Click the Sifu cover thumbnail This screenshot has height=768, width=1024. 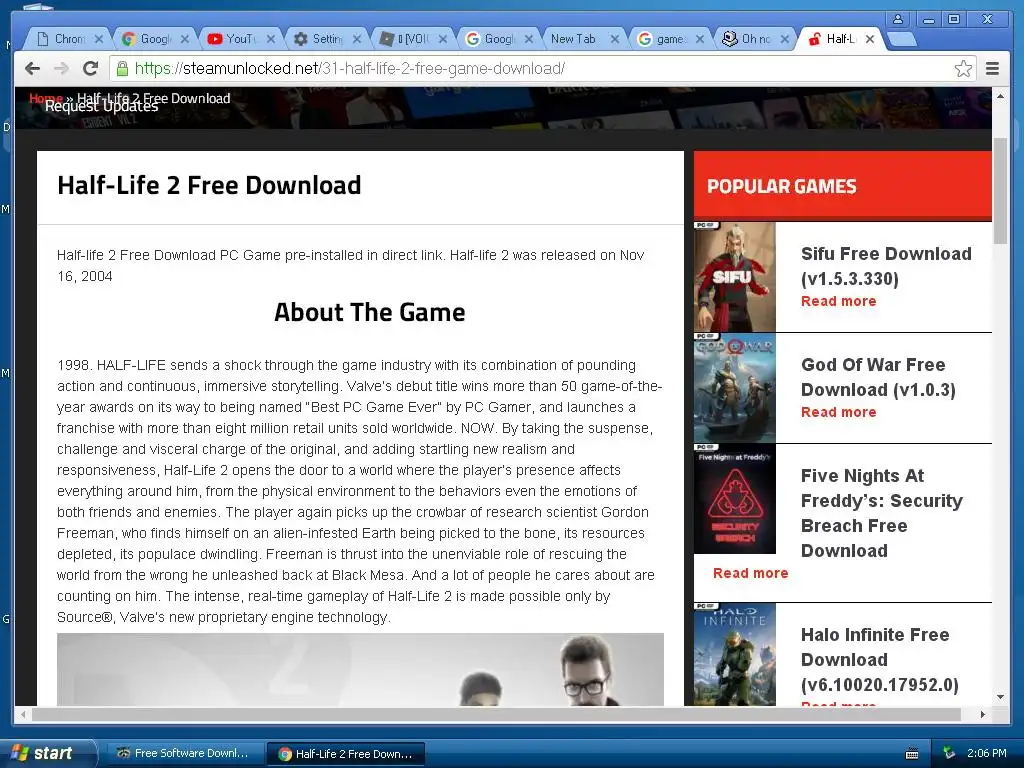click(735, 277)
